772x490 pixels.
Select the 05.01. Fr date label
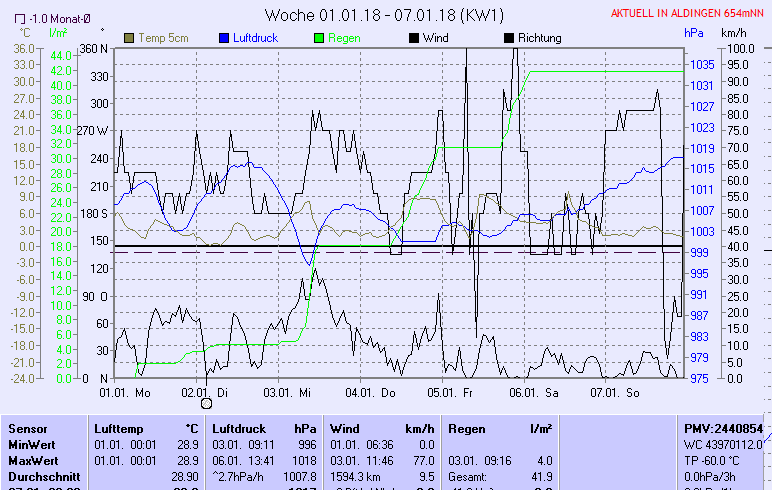coord(454,393)
